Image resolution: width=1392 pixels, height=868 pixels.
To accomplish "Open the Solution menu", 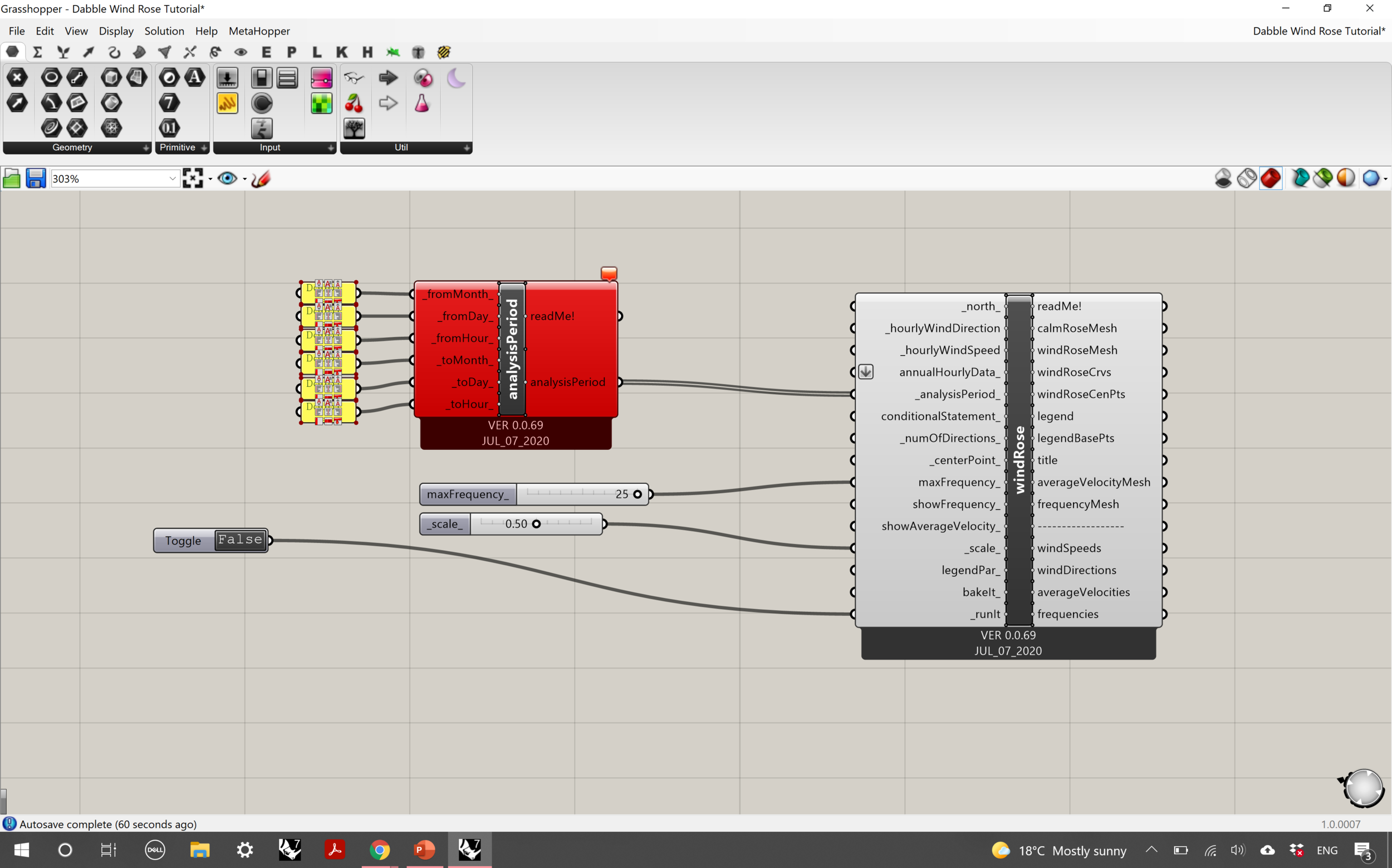I will click(164, 31).
